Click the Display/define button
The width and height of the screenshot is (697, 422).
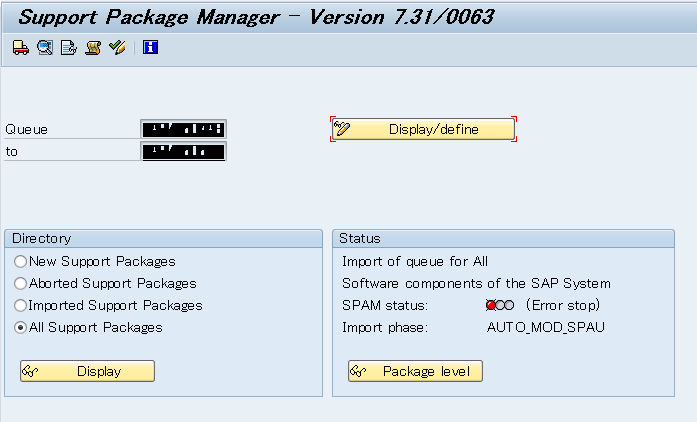coord(423,129)
